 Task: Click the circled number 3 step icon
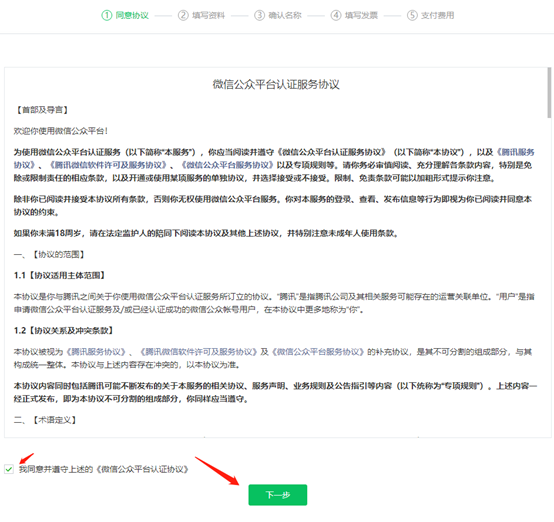[x=259, y=15]
